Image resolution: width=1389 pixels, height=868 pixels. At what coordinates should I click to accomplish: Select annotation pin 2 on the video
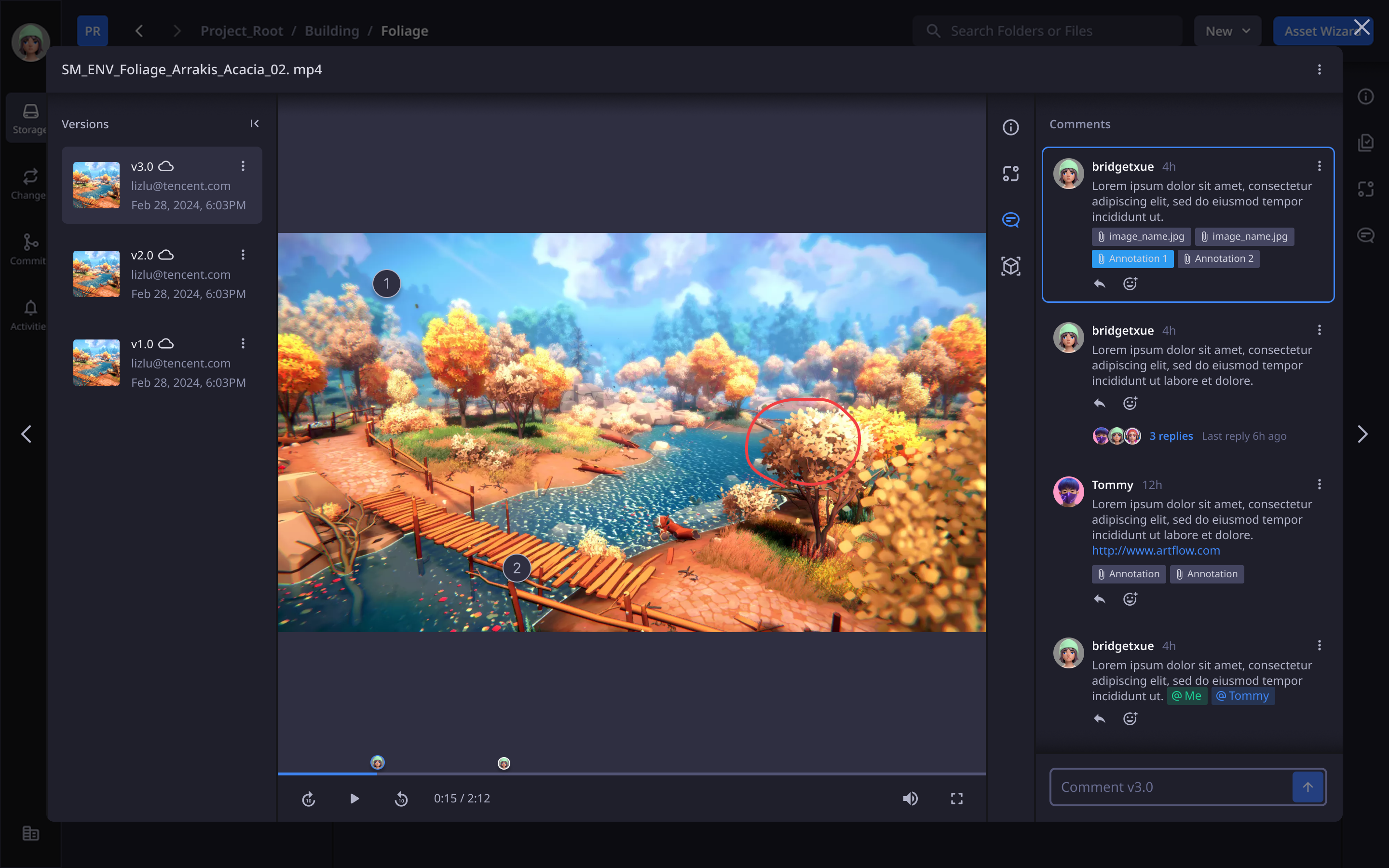point(517,569)
